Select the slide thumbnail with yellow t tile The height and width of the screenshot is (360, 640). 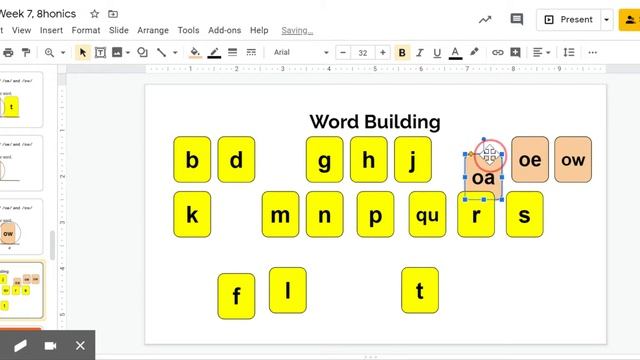point(20,99)
